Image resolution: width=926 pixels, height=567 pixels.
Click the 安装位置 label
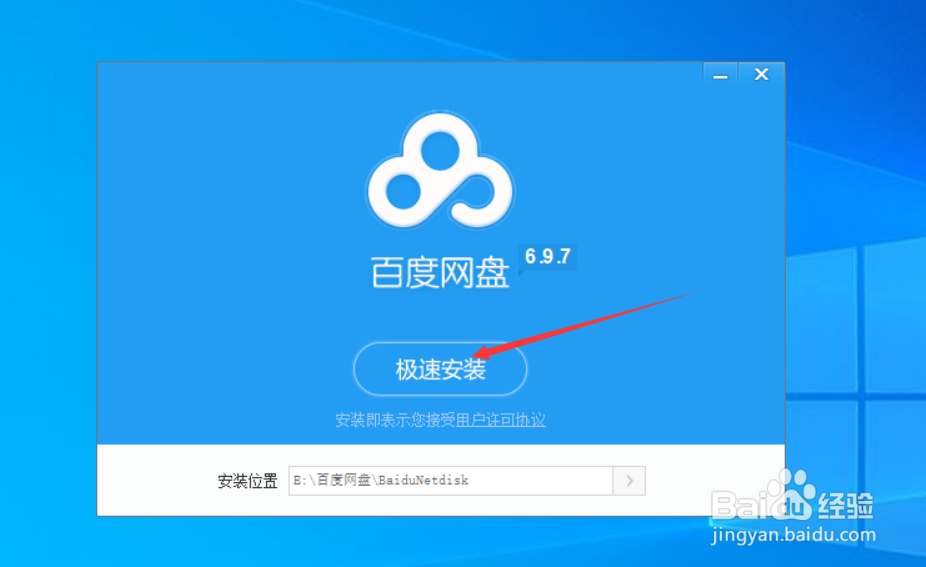(x=247, y=481)
